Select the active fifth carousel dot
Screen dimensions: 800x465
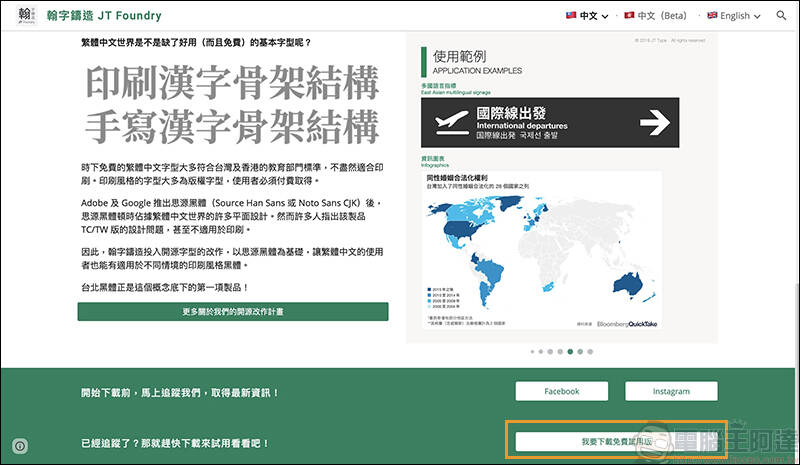570,352
